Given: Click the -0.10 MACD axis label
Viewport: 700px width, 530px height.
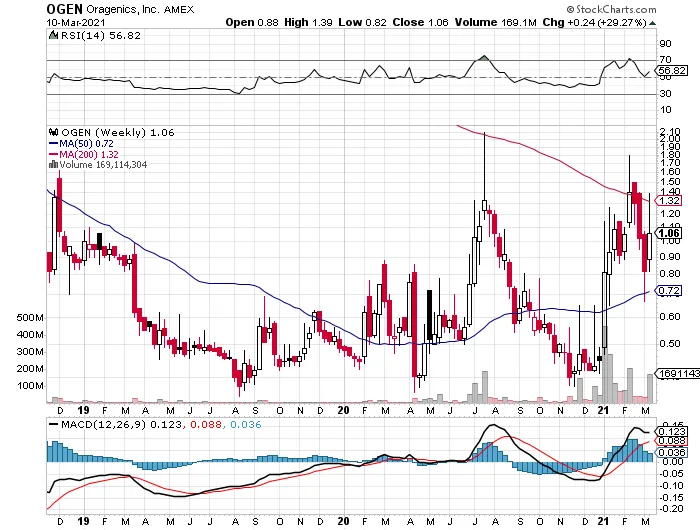Looking at the screenshot, I should 669,486.
